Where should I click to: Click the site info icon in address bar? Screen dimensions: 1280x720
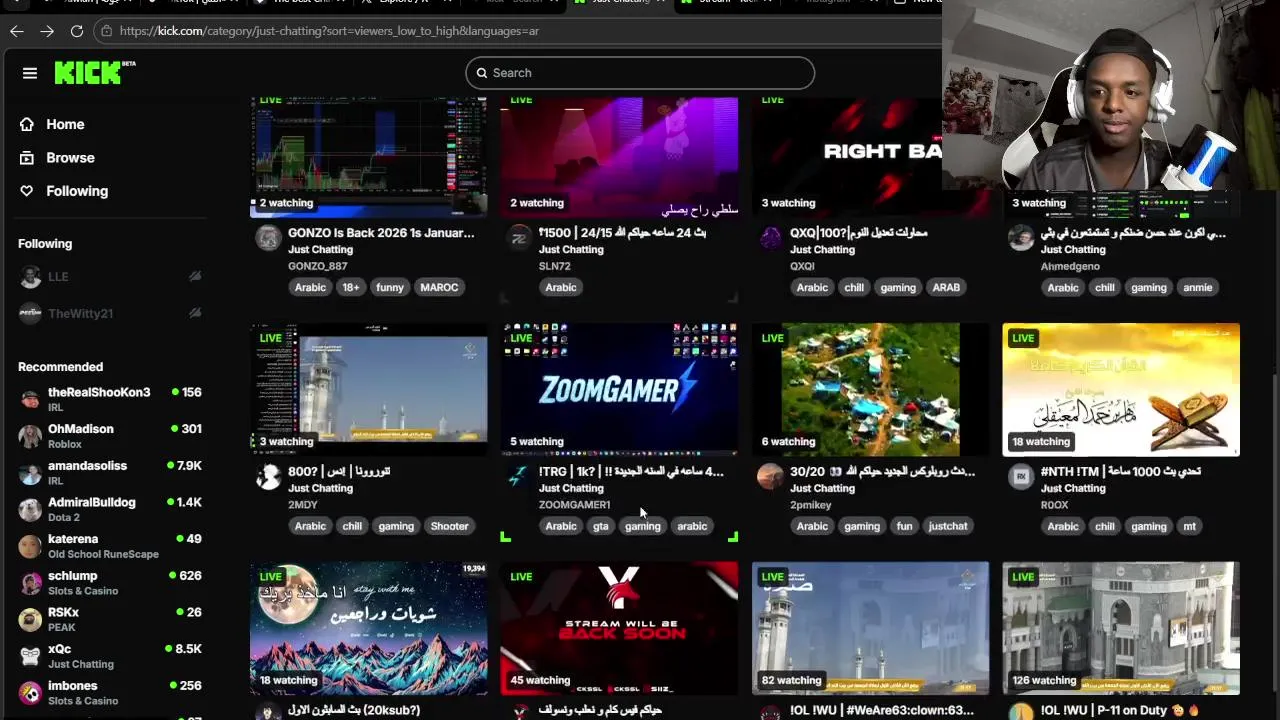pyautogui.click(x=107, y=31)
